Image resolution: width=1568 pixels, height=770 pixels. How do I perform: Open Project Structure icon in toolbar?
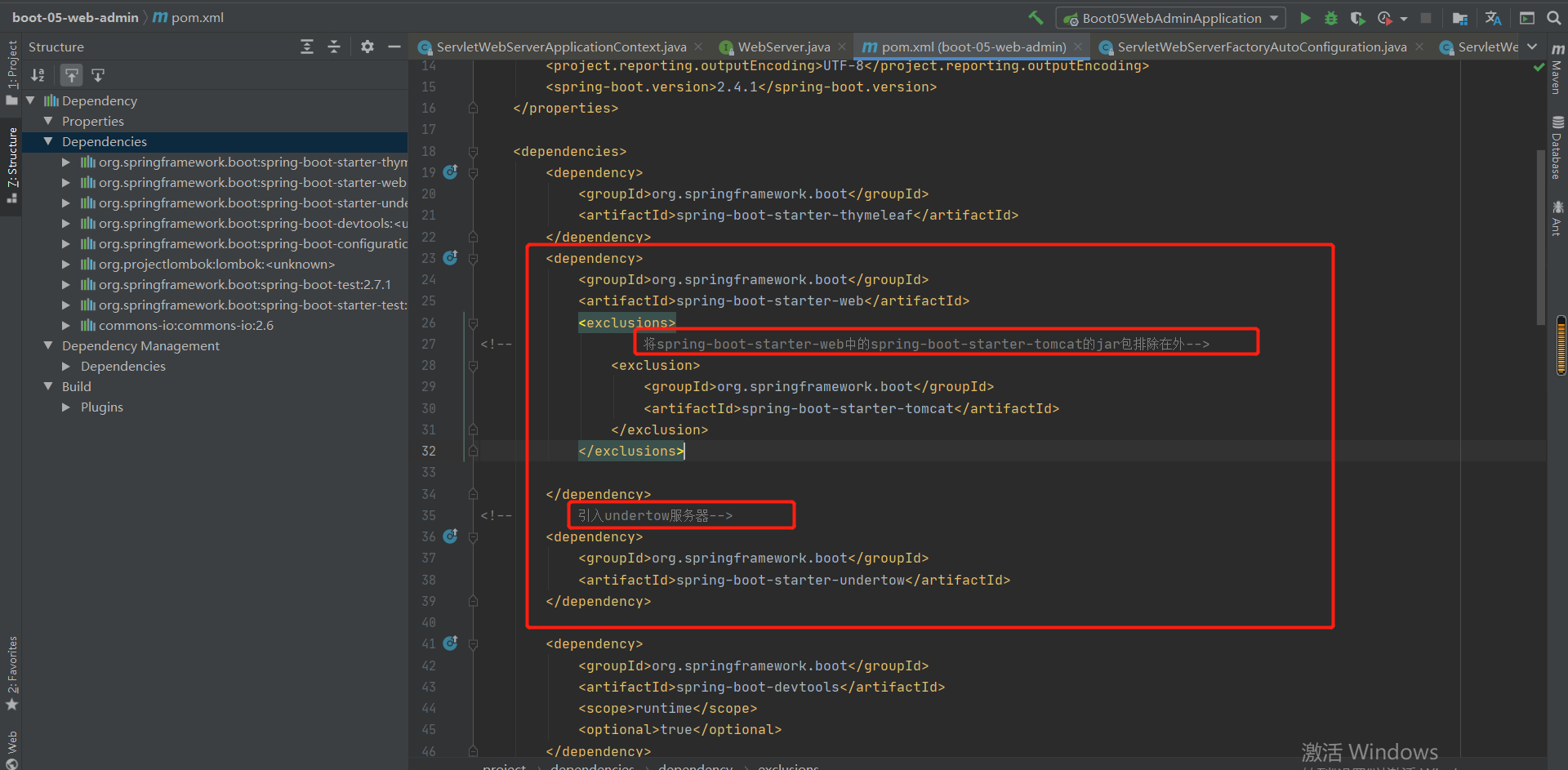1460,18
